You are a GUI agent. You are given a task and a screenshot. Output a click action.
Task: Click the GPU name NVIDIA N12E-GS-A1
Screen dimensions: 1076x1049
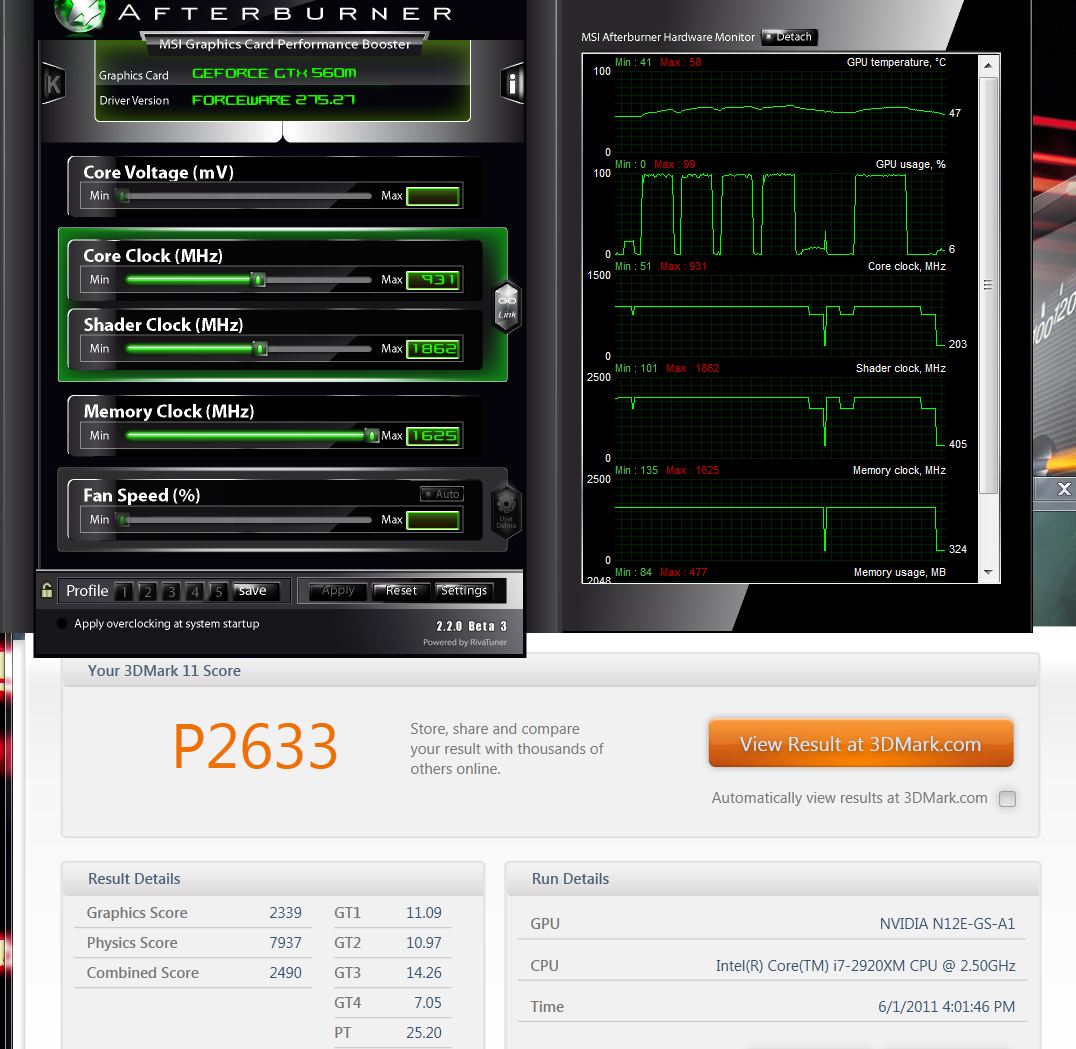[947, 924]
